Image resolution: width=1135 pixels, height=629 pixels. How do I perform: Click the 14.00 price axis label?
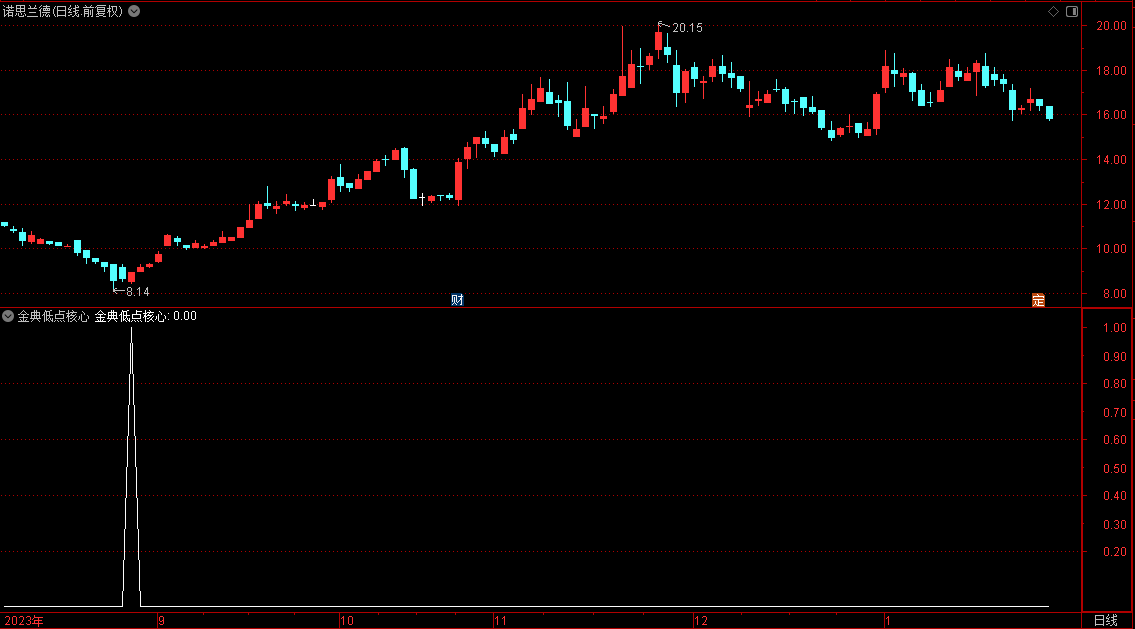(1111, 160)
